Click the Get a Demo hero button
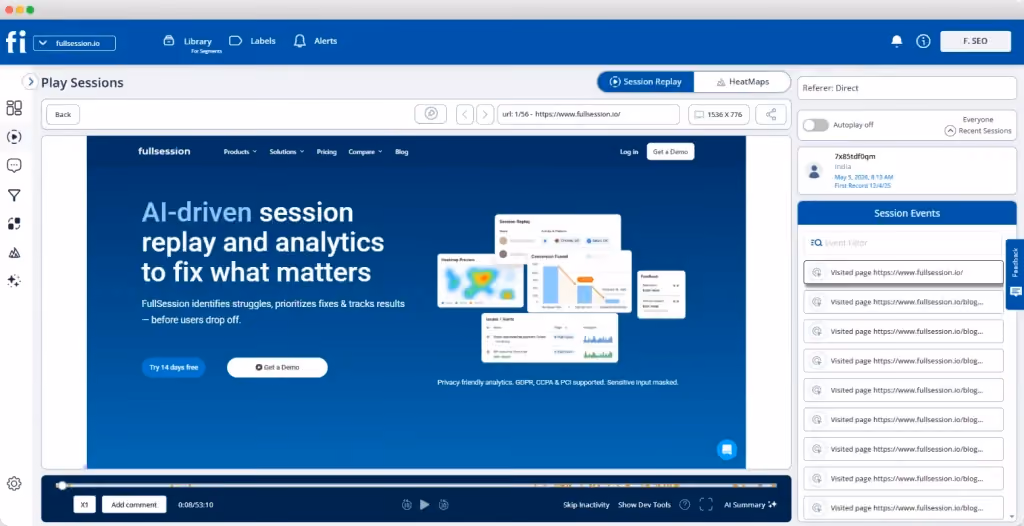Image resolution: width=1024 pixels, height=526 pixels. (x=277, y=367)
